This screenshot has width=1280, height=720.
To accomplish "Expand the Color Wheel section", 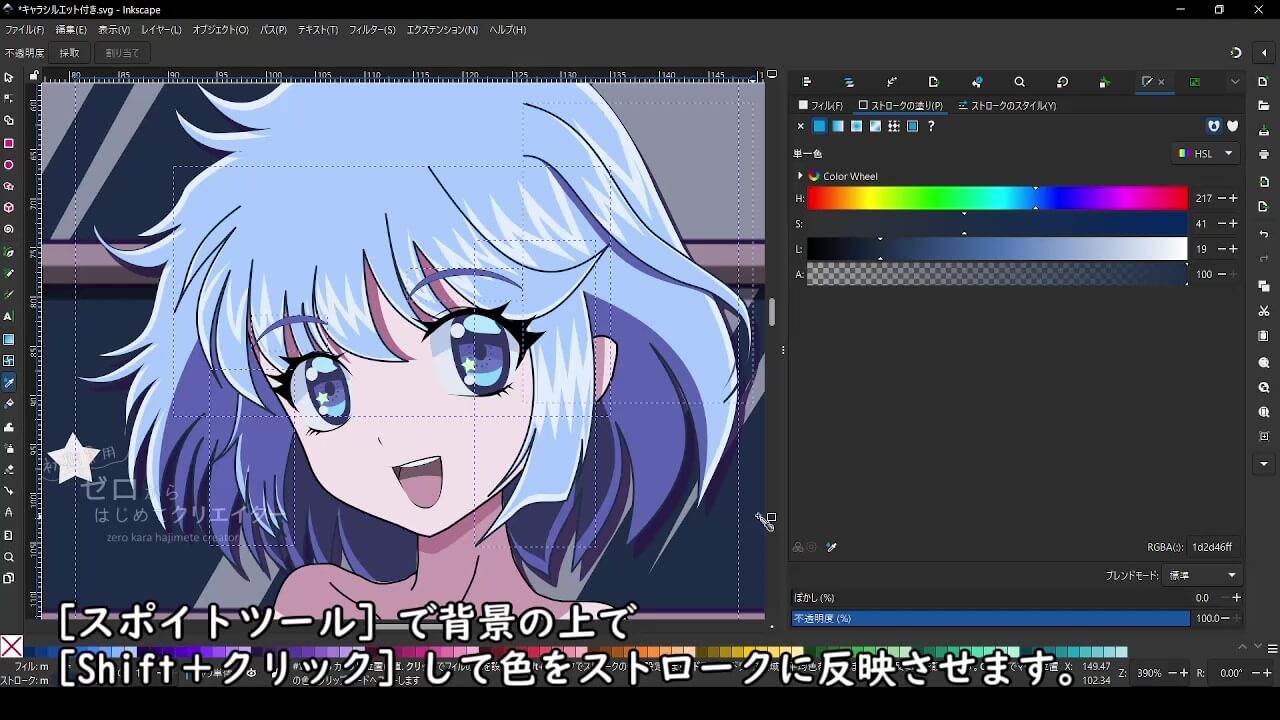I will 800,176.
